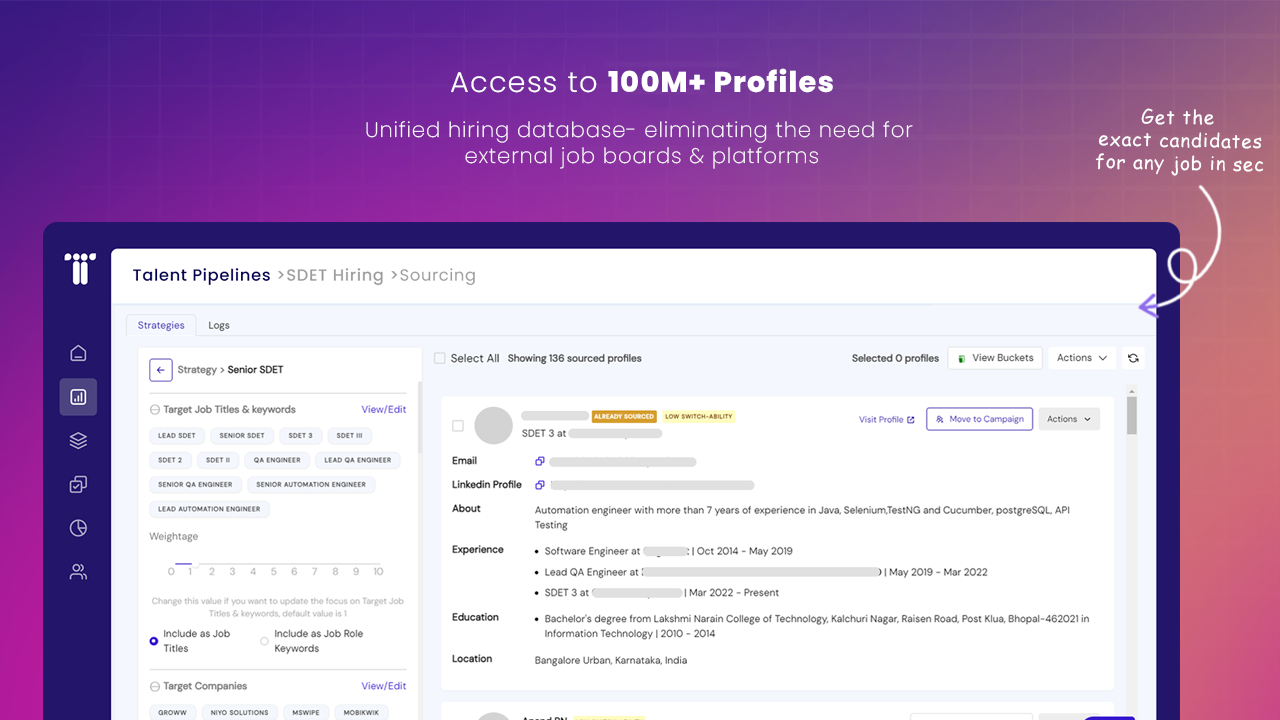Viewport: 1280px width, 720px height.
Task: Open the stacked layers sidebar icon
Action: coord(78,440)
